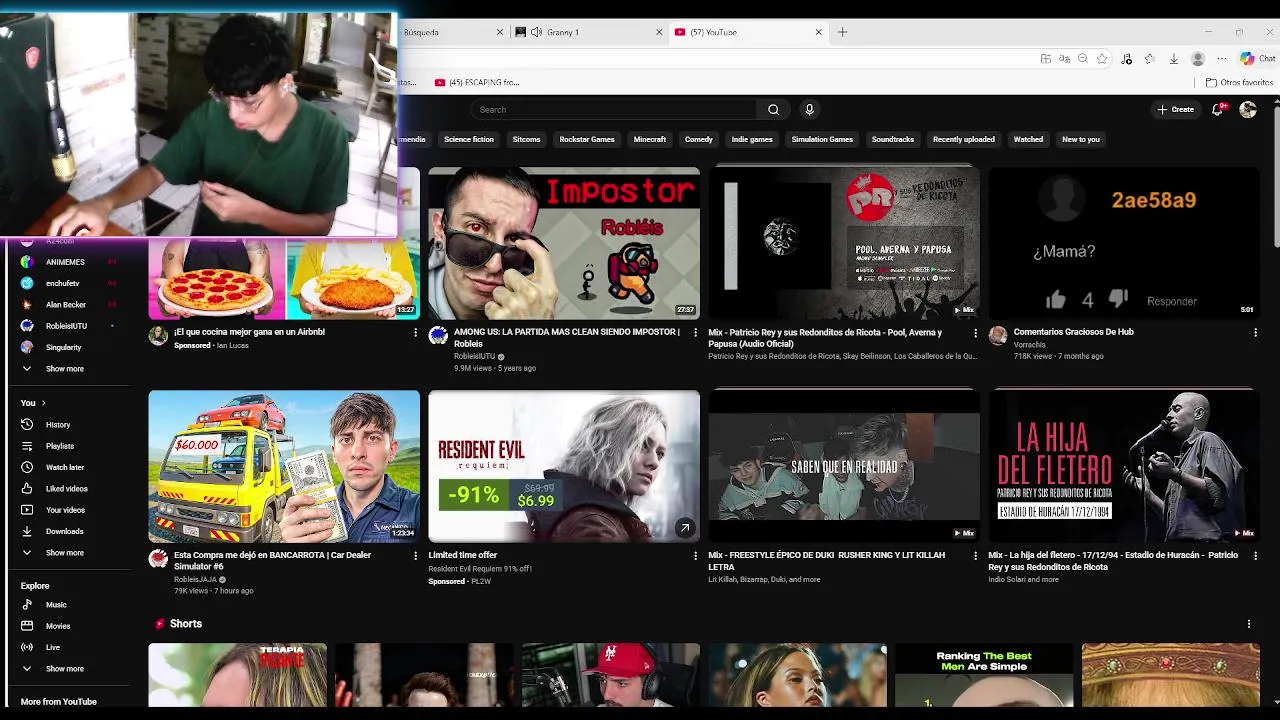Expand Show more under Explore section

66,669
